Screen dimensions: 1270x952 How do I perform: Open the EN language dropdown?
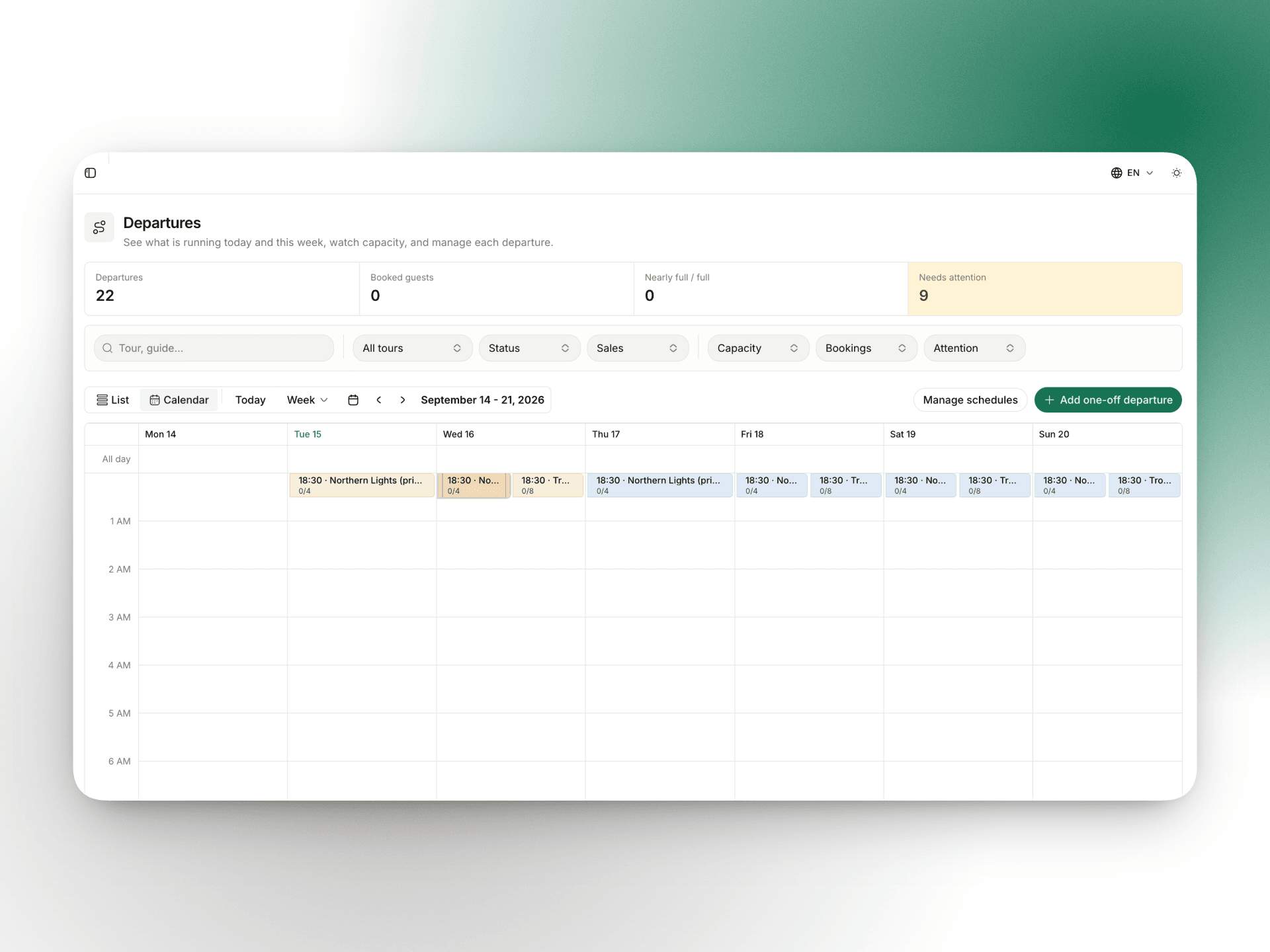1132,173
